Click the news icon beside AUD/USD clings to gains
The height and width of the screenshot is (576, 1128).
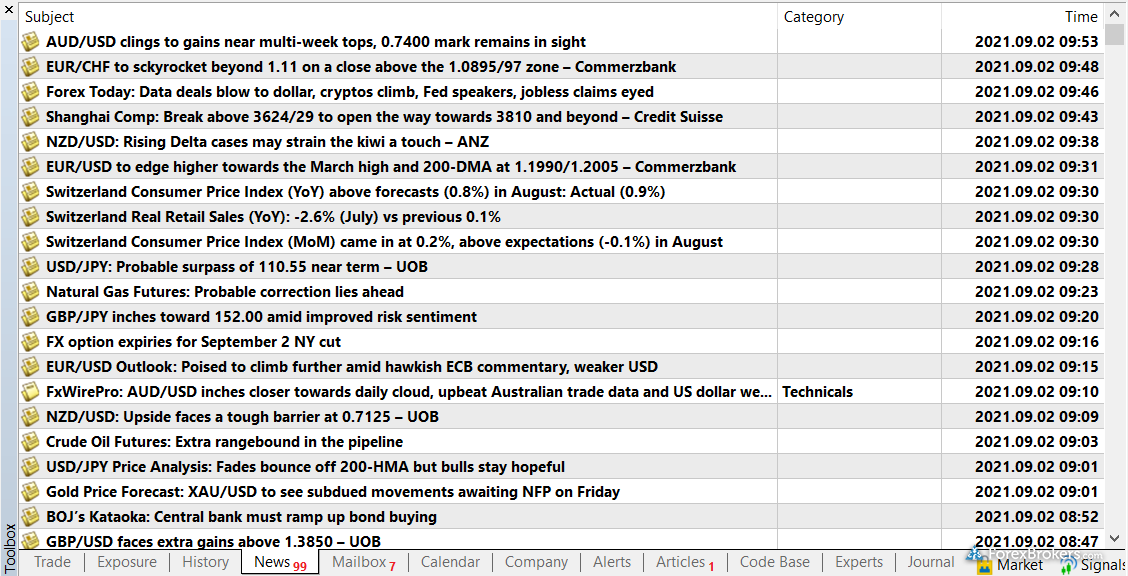pyautogui.click(x=31, y=42)
